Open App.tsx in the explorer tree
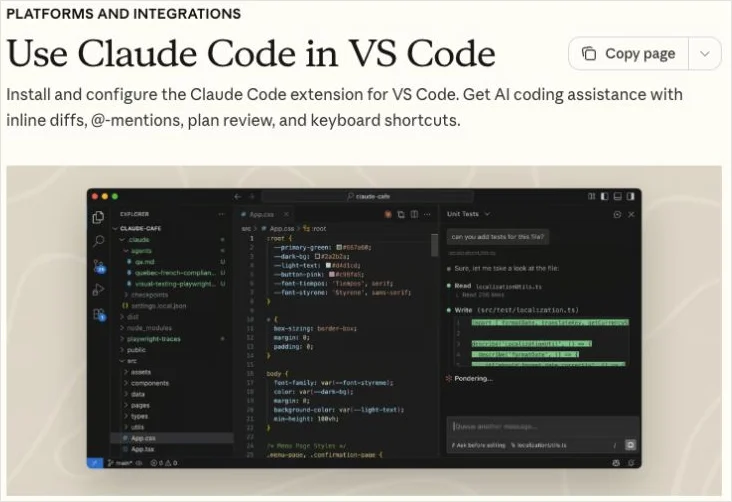The width and height of the screenshot is (732, 502). [172, 449]
